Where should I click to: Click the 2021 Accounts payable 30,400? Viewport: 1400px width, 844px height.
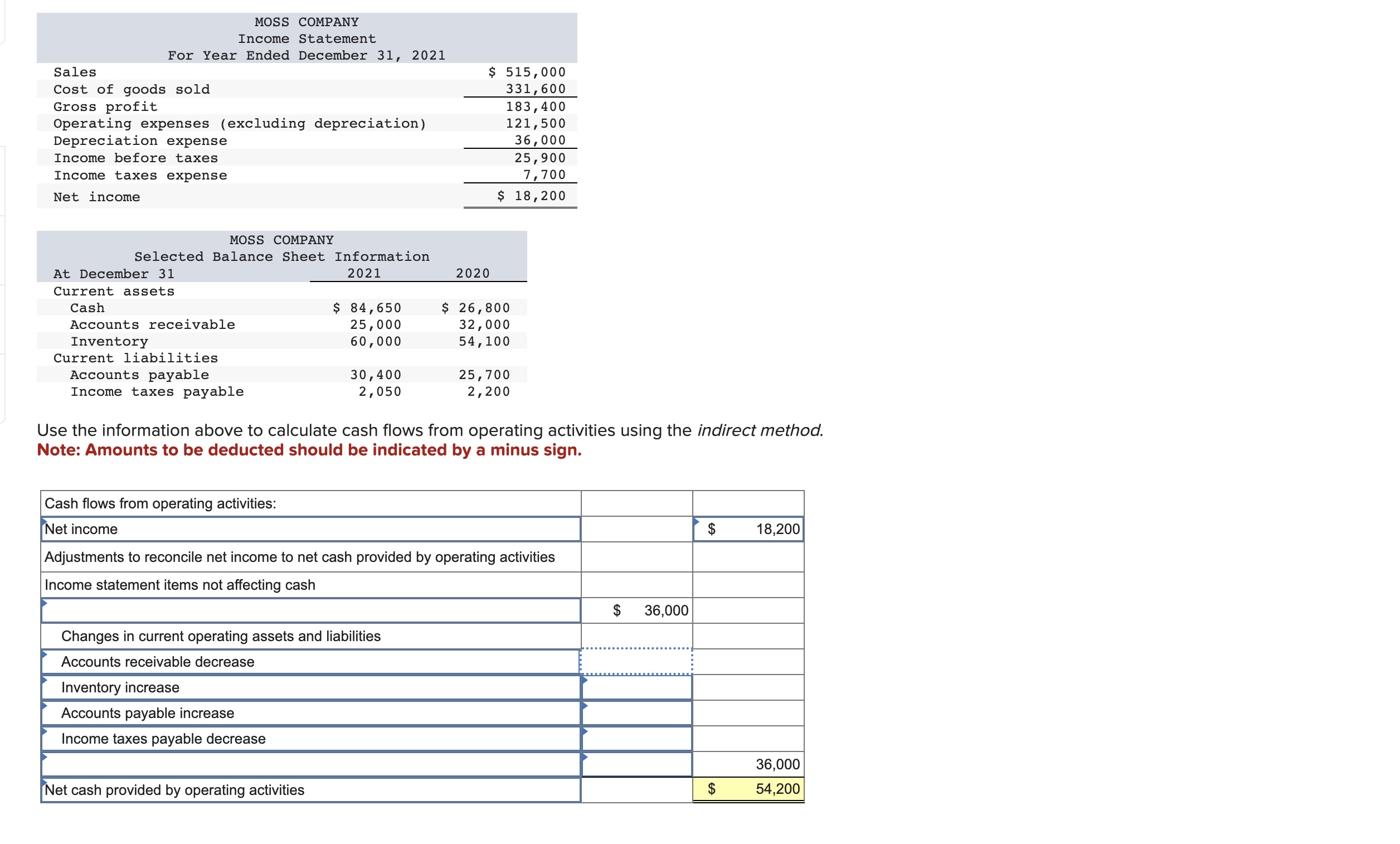tap(376, 375)
